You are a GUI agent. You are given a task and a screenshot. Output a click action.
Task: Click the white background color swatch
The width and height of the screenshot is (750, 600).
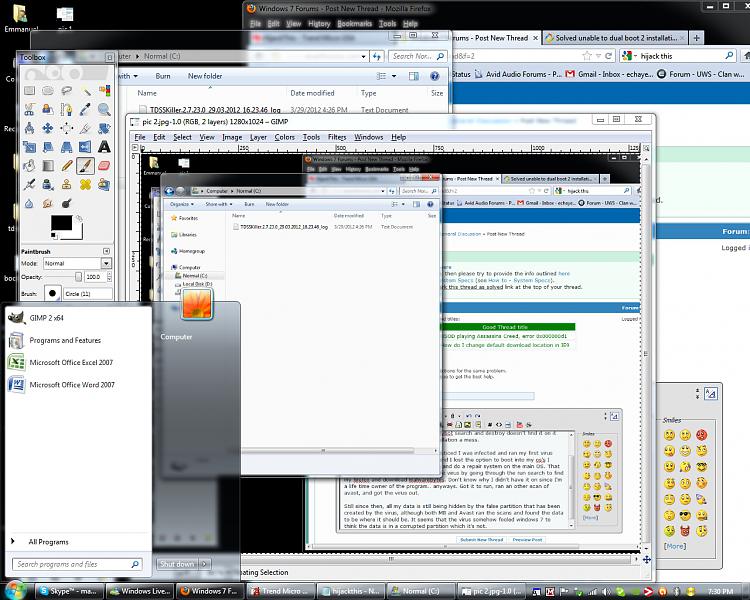click(x=77, y=233)
